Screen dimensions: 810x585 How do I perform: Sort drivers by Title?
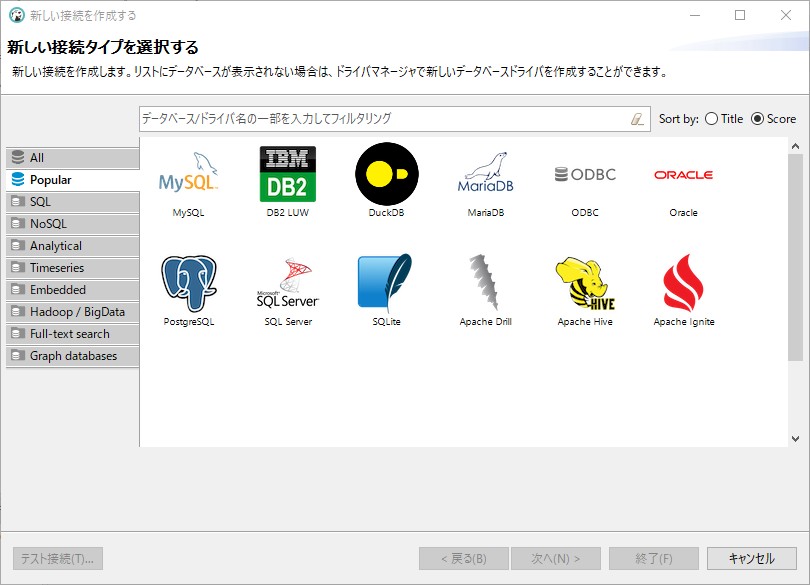(724, 119)
